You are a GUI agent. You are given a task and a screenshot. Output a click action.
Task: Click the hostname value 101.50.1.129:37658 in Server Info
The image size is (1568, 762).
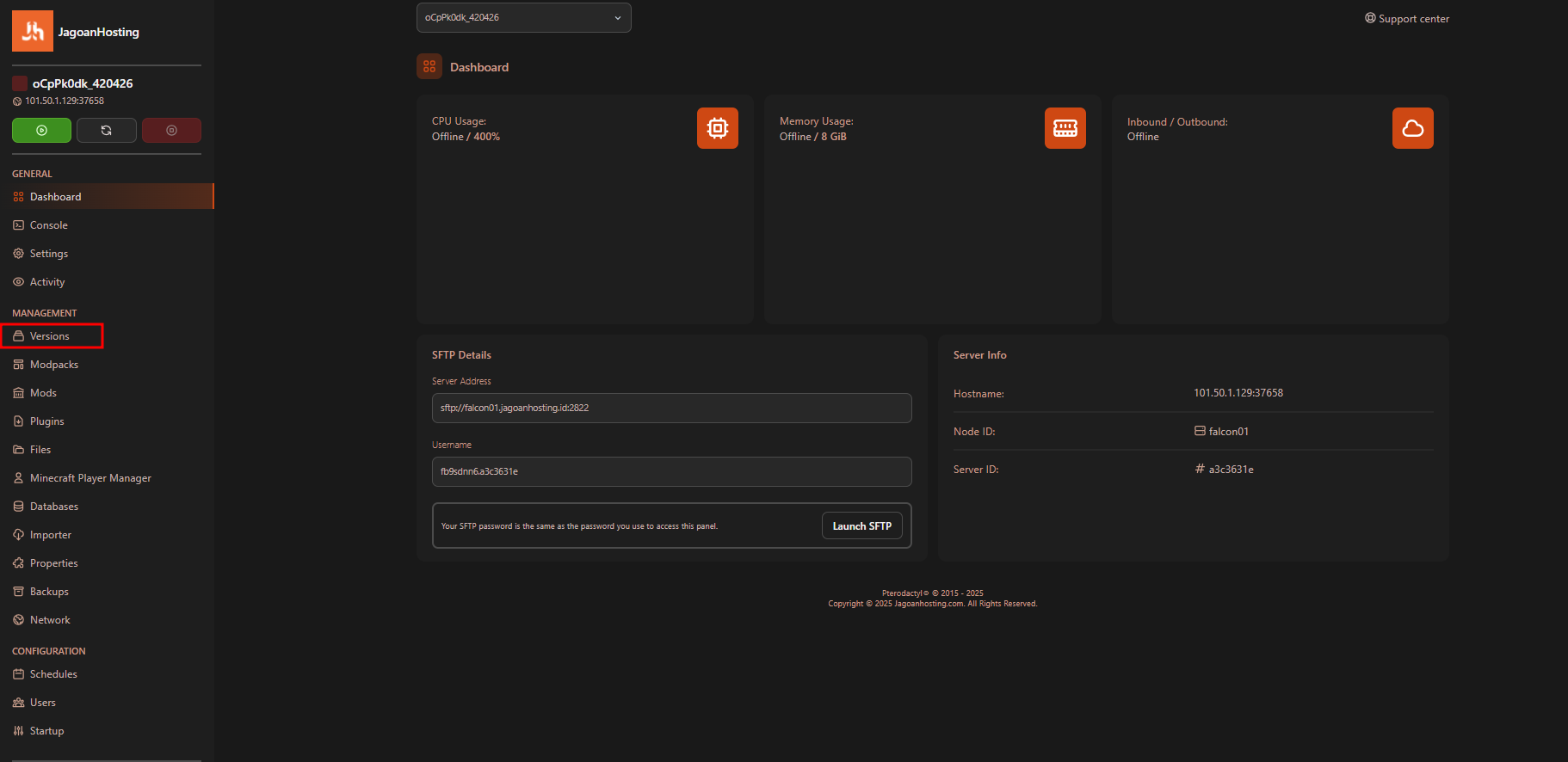pos(1238,393)
